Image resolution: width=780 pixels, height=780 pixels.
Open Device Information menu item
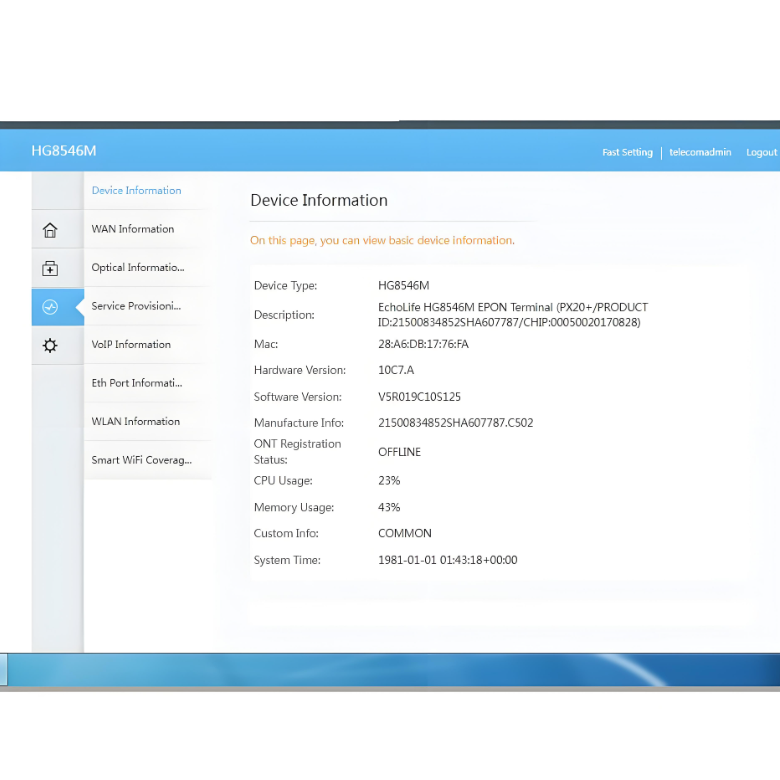click(x=136, y=190)
